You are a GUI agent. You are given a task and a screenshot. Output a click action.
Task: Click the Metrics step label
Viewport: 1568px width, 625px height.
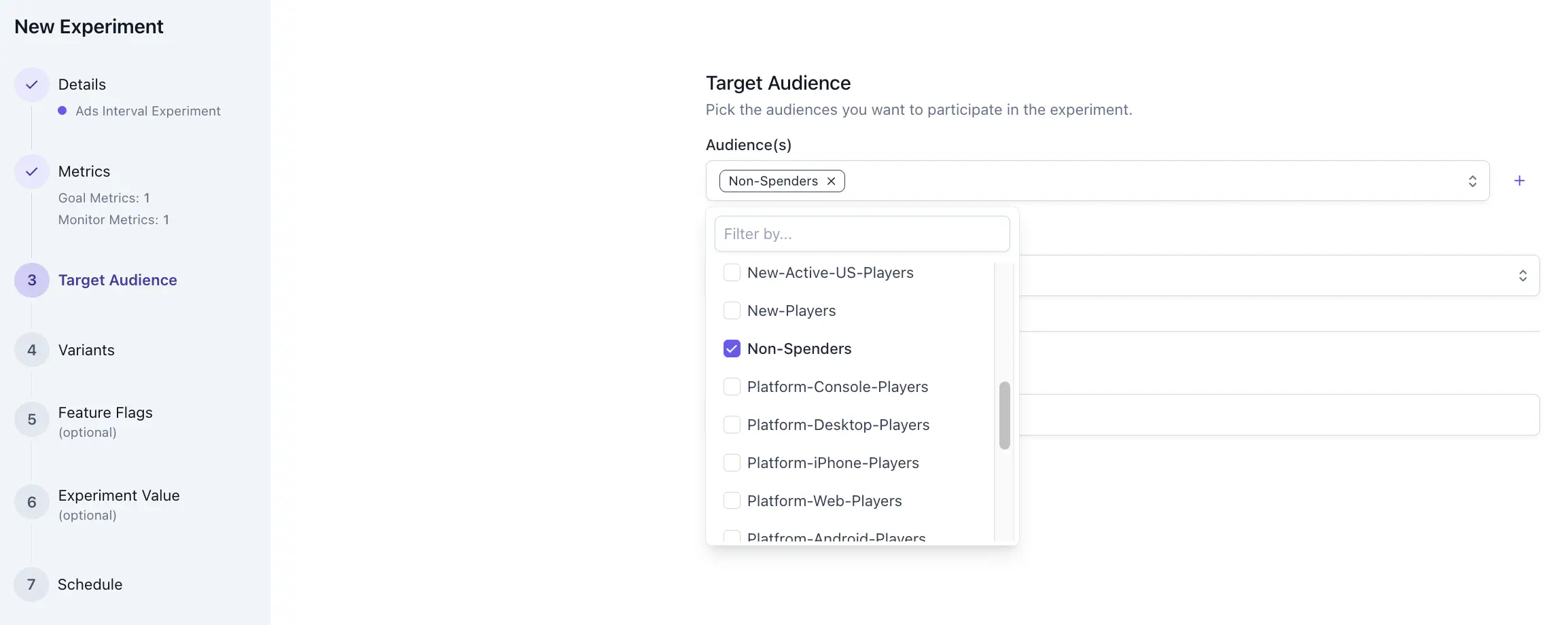coord(84,172)
